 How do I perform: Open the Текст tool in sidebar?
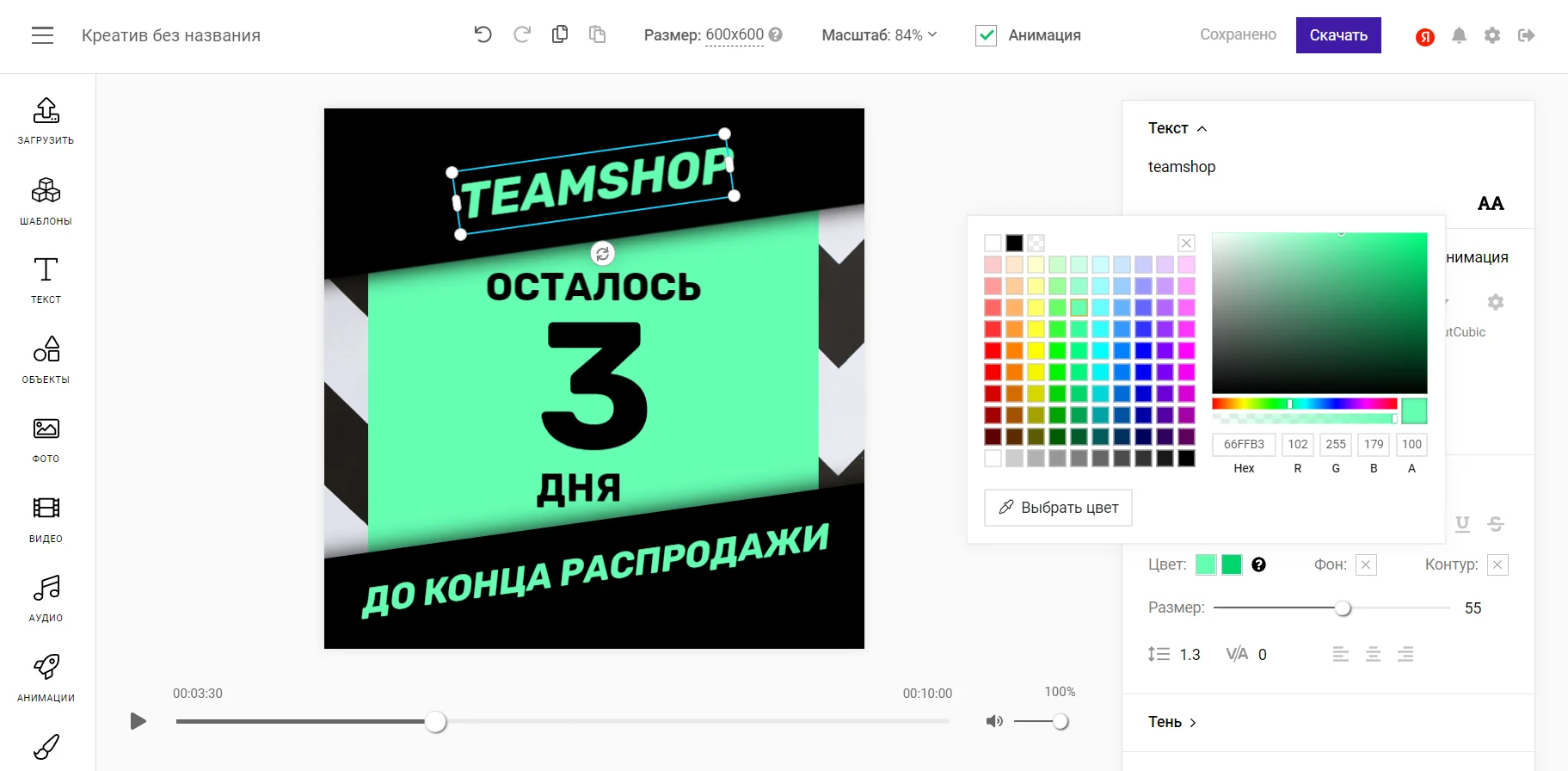tap(46, 281)
